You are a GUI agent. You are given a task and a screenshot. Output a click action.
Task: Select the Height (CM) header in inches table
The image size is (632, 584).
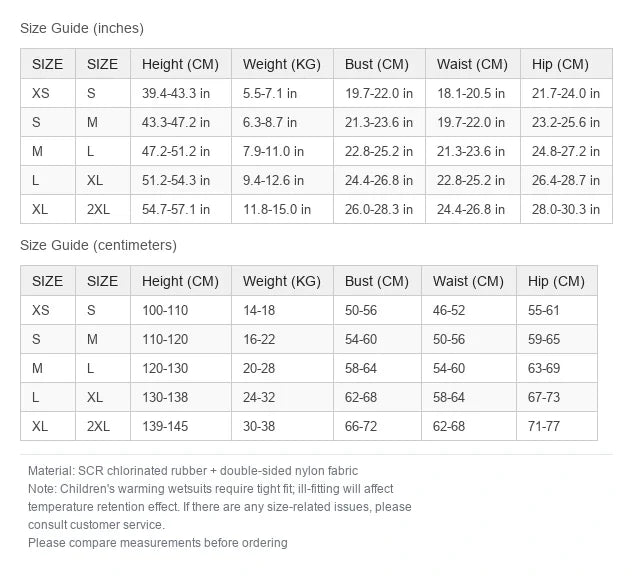[x=181, y=64]
